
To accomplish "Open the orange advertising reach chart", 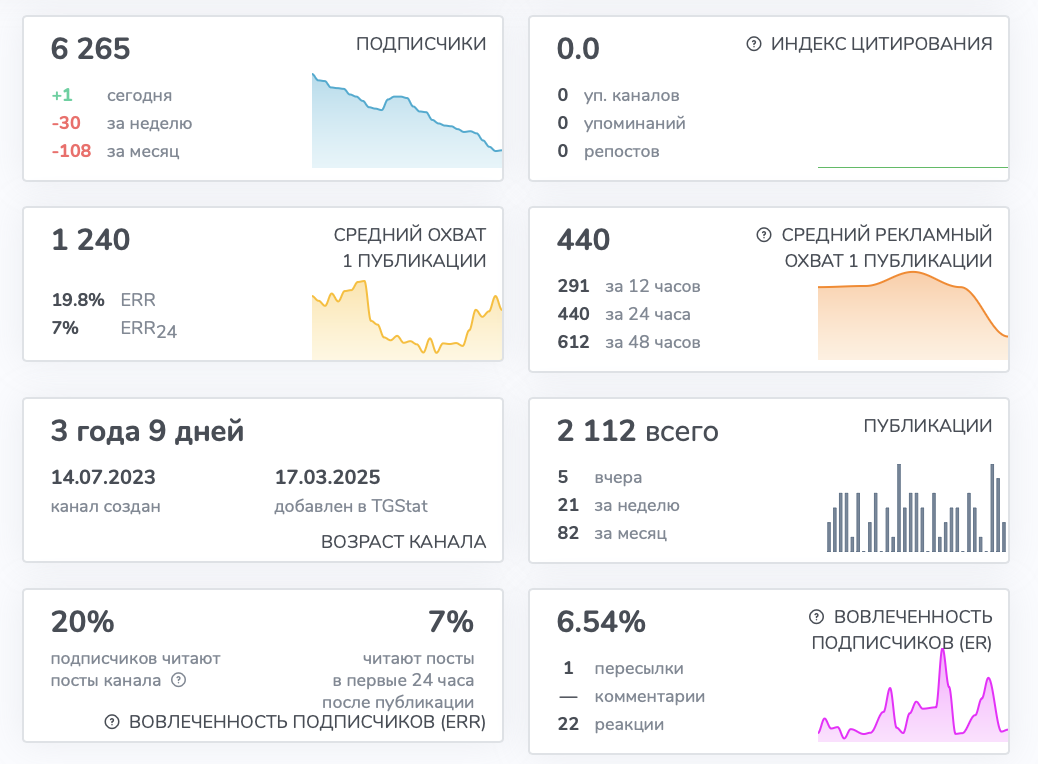I will pyautogui.click(x=913, y=315).
